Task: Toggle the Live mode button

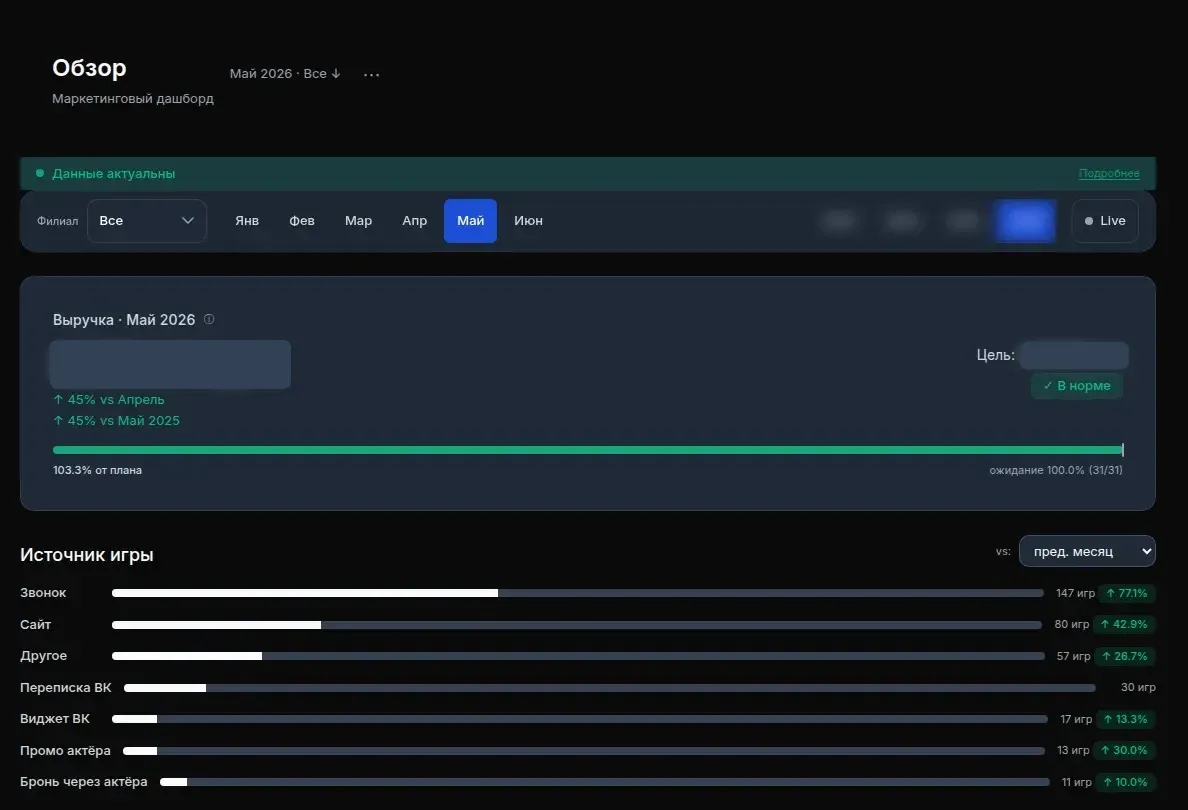Action: 1105,220
